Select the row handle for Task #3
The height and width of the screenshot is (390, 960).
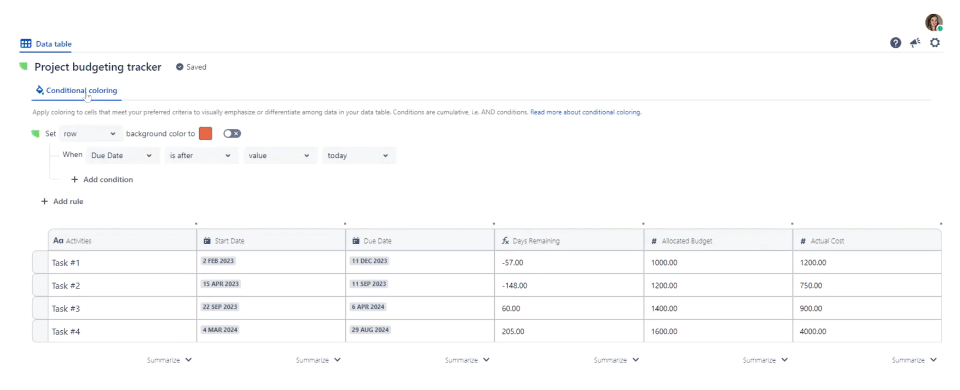pyautogui.click(x=40, y=309)
